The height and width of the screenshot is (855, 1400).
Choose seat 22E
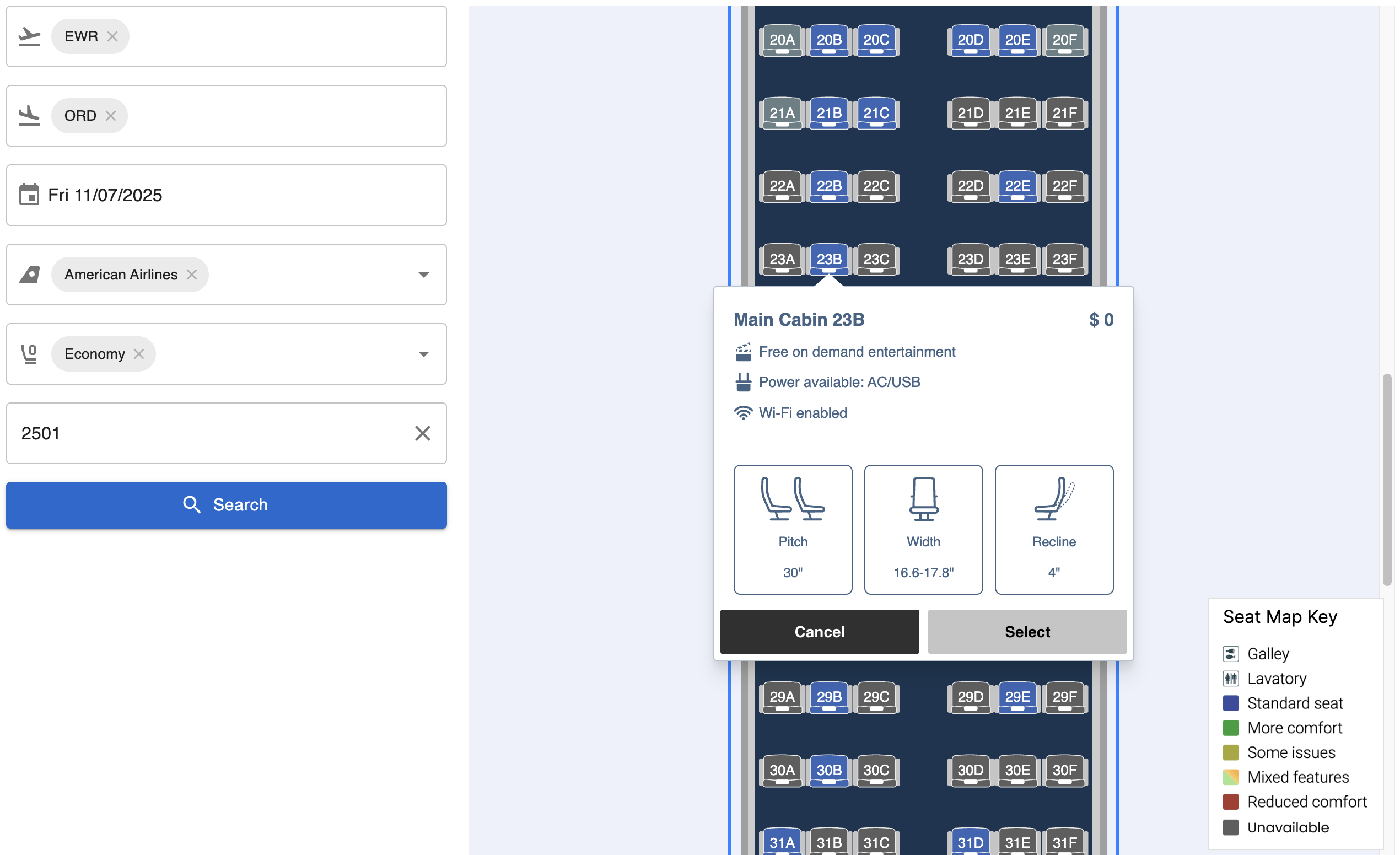point(1017,186)
